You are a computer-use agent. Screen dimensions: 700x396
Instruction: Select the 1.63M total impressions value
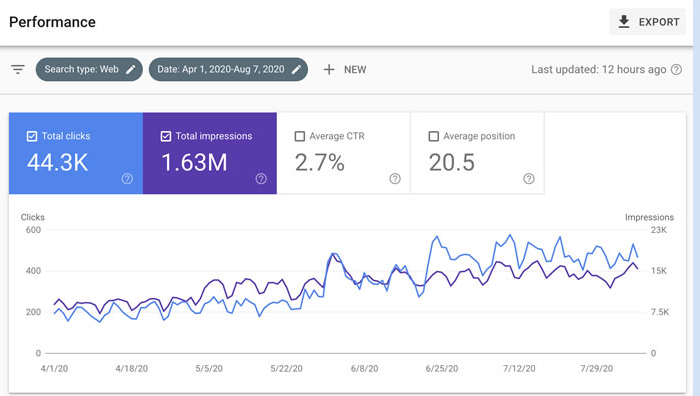point(194,162)
